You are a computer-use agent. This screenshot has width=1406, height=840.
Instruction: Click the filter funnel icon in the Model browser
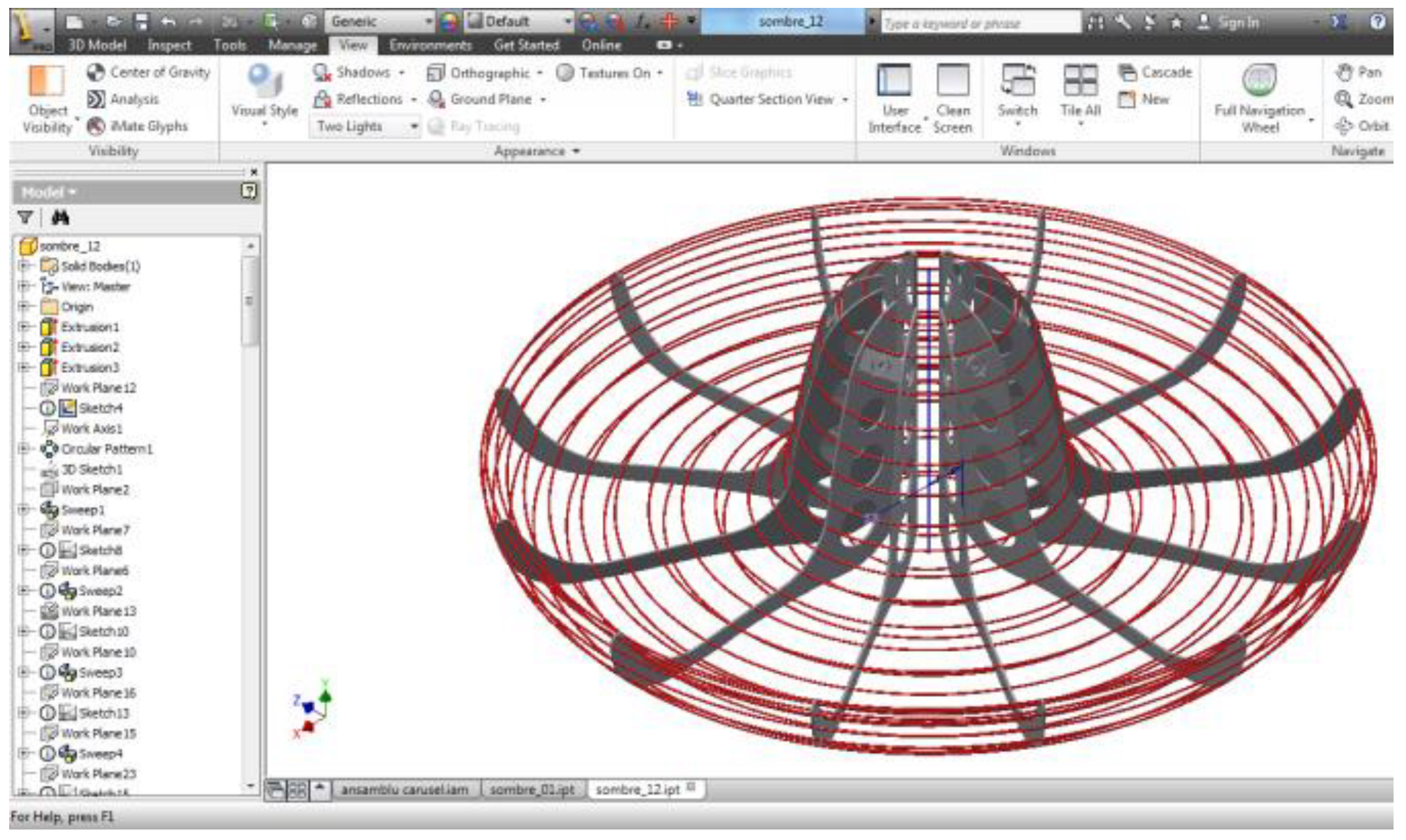point(26,218)
